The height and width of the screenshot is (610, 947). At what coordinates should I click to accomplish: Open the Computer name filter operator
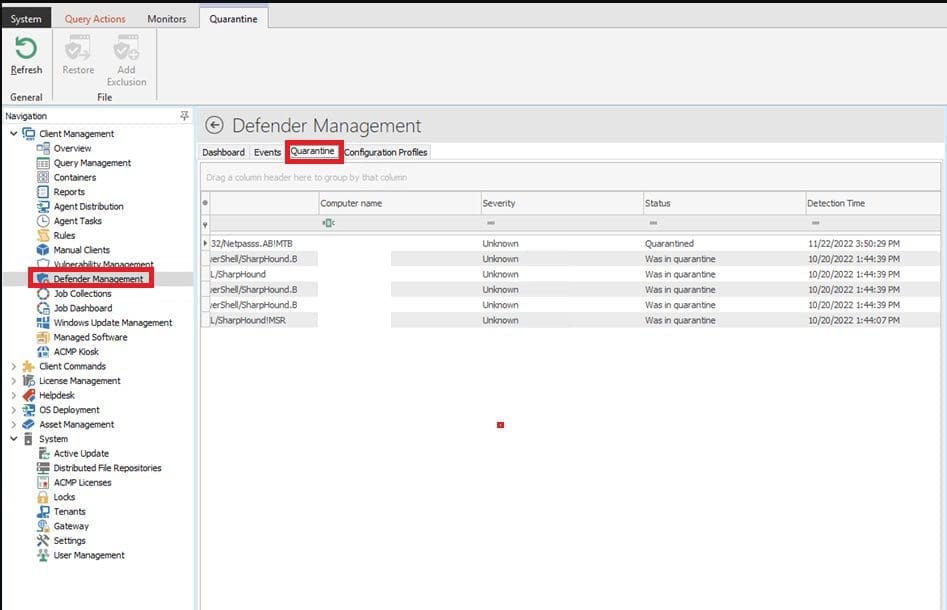[328, 223]
